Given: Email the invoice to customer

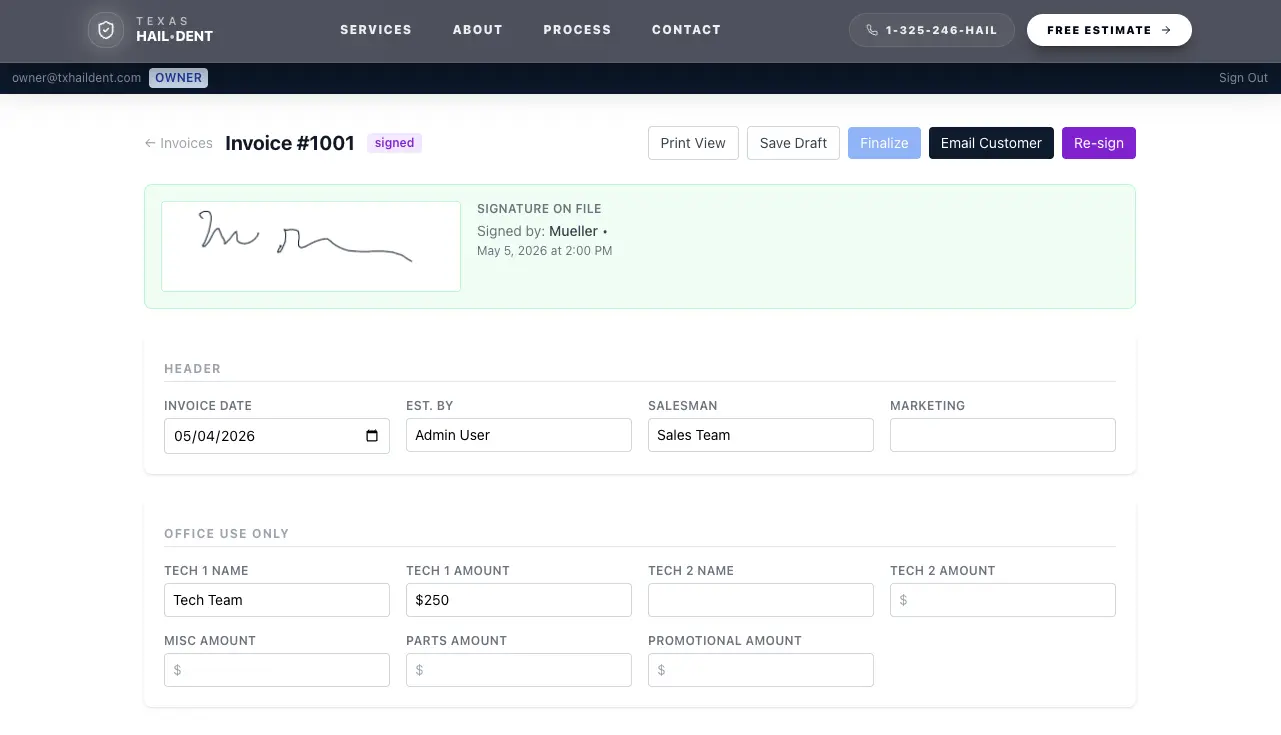Looking at the screenshot, I should point(991,143).
